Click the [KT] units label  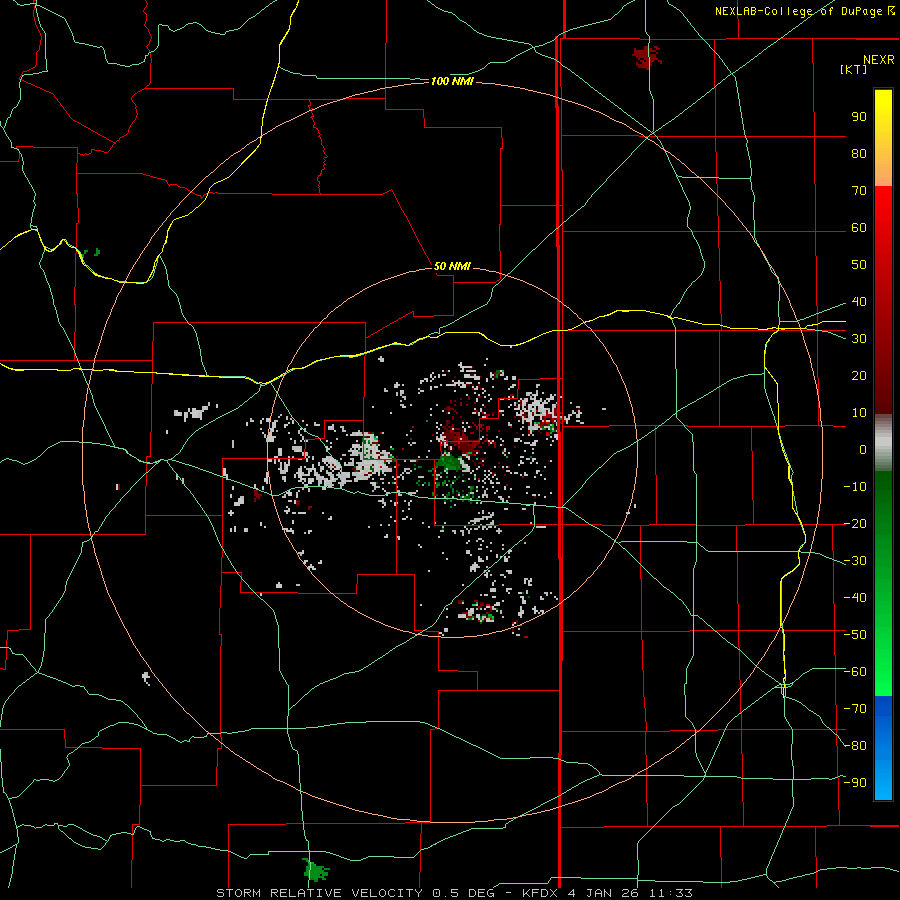(x=853, y=69)
